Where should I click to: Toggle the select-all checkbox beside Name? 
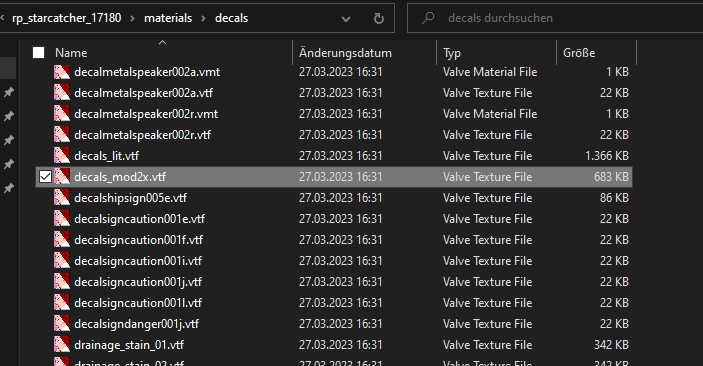click(x=39, y=52)
